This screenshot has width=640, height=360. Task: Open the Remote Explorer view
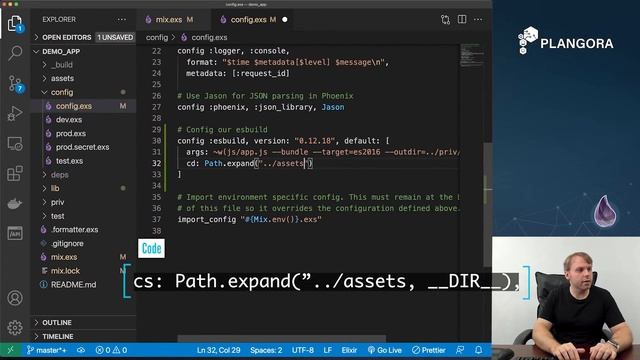point(15,144)
